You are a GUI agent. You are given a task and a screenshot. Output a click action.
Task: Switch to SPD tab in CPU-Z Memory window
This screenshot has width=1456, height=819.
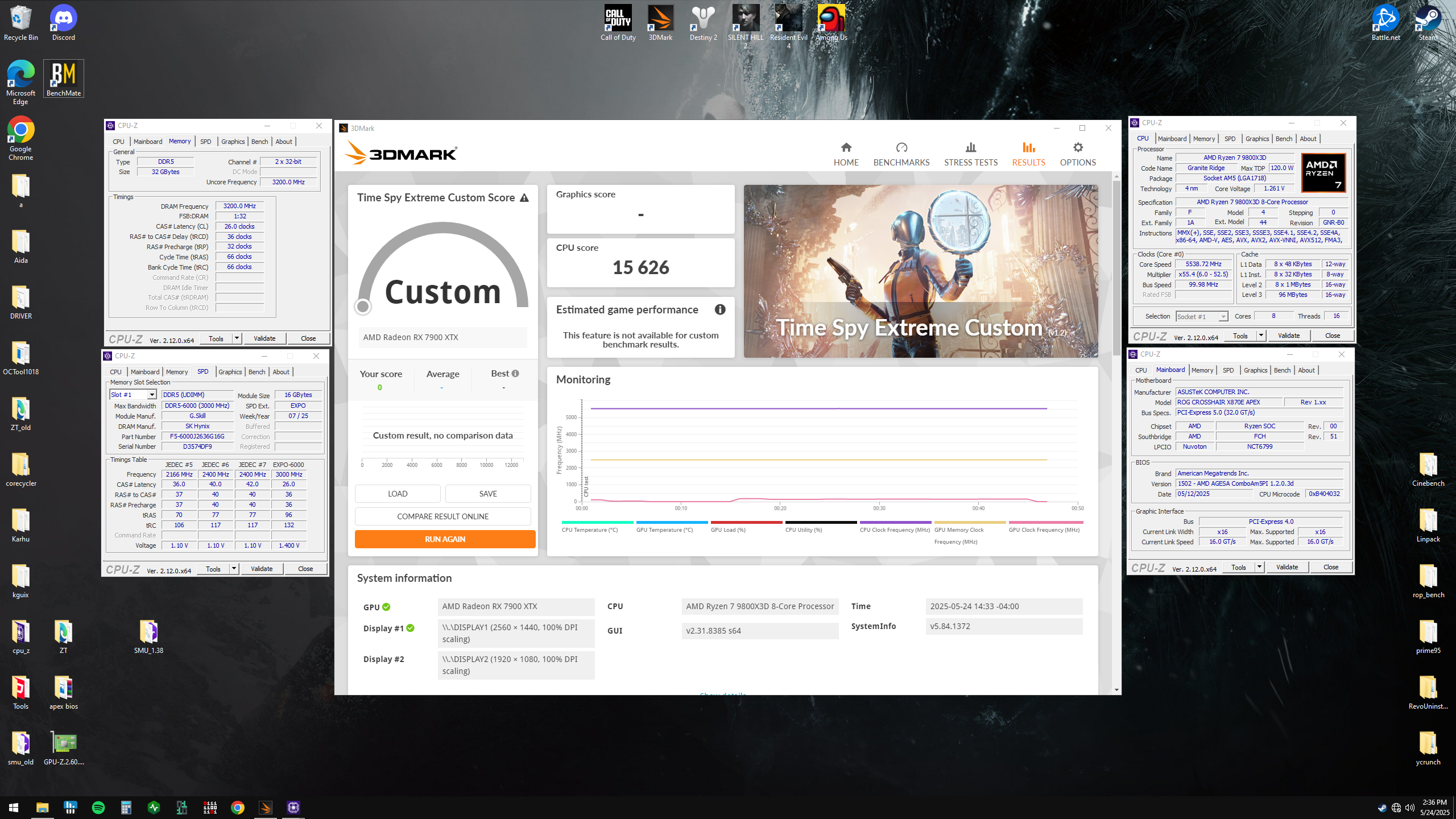(x=205, y=142)
